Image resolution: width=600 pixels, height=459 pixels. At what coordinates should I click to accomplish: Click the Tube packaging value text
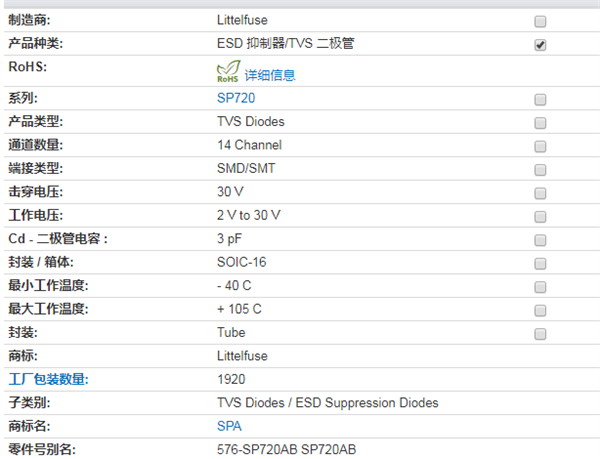231,332
